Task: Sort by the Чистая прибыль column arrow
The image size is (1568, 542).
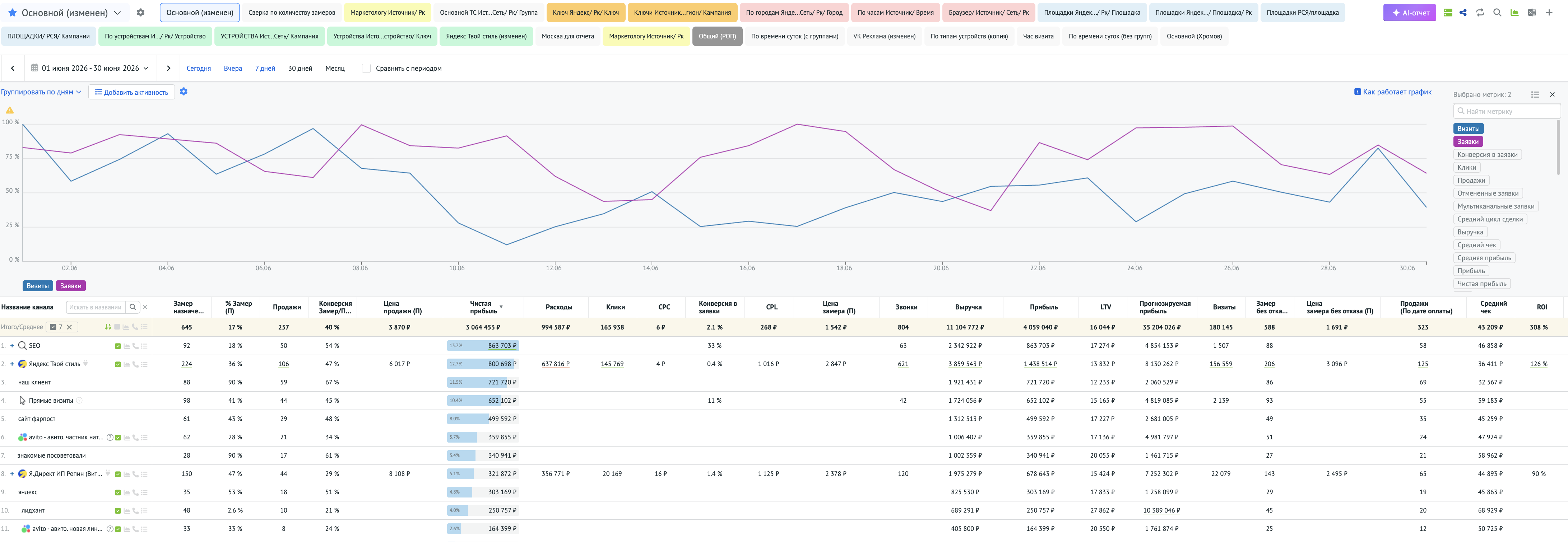Action: (501, 307)
